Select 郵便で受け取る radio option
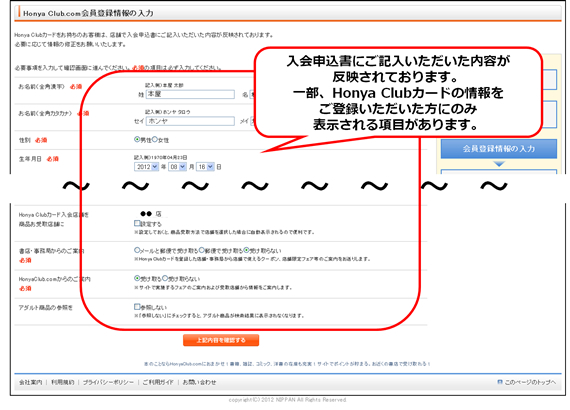570x410 pixels. [202, 250]
